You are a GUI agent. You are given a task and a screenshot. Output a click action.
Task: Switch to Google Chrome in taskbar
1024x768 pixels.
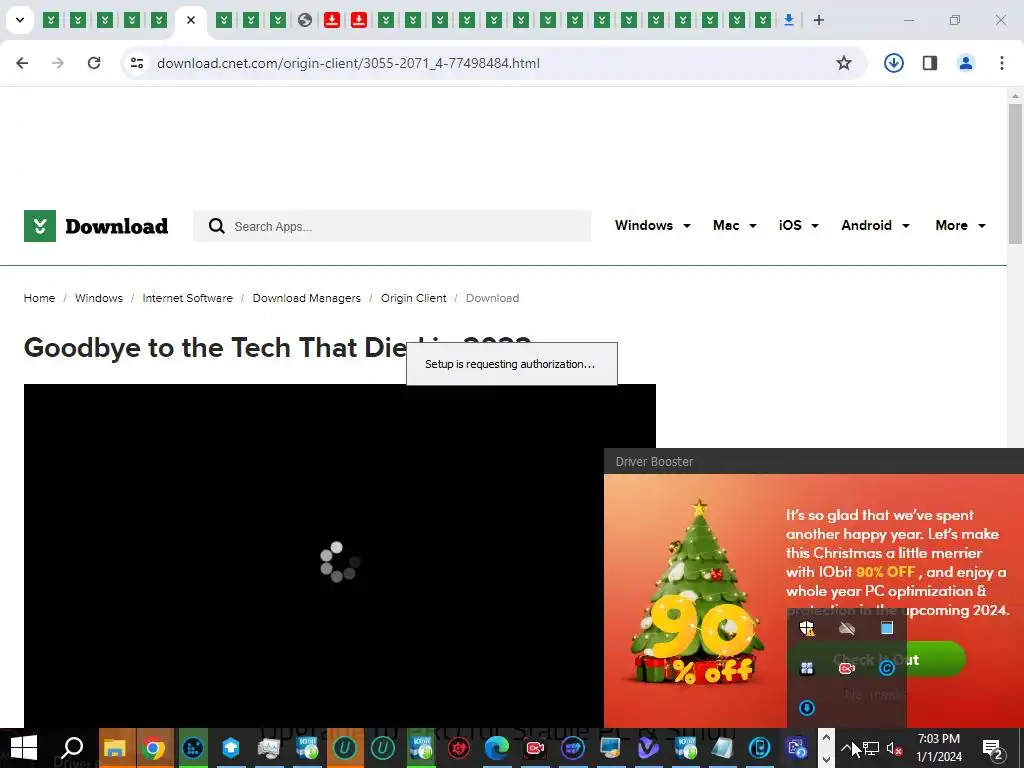tap(154, 748)
